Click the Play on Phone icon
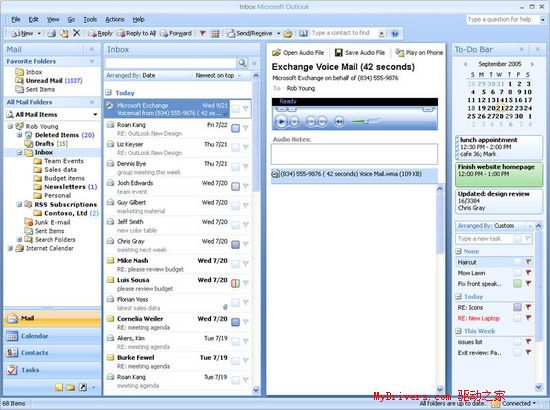The image size is (550, 410). (x=400, y=53)
